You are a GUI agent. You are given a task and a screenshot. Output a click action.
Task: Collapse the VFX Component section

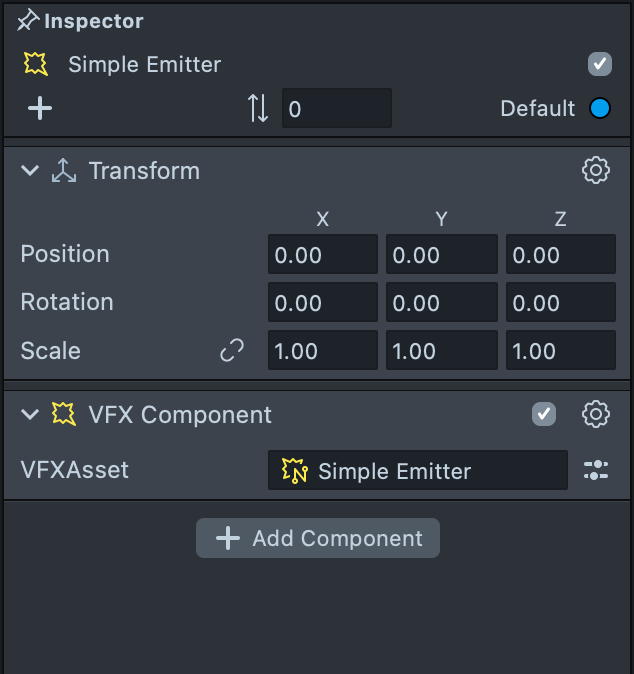click(30, 414)
